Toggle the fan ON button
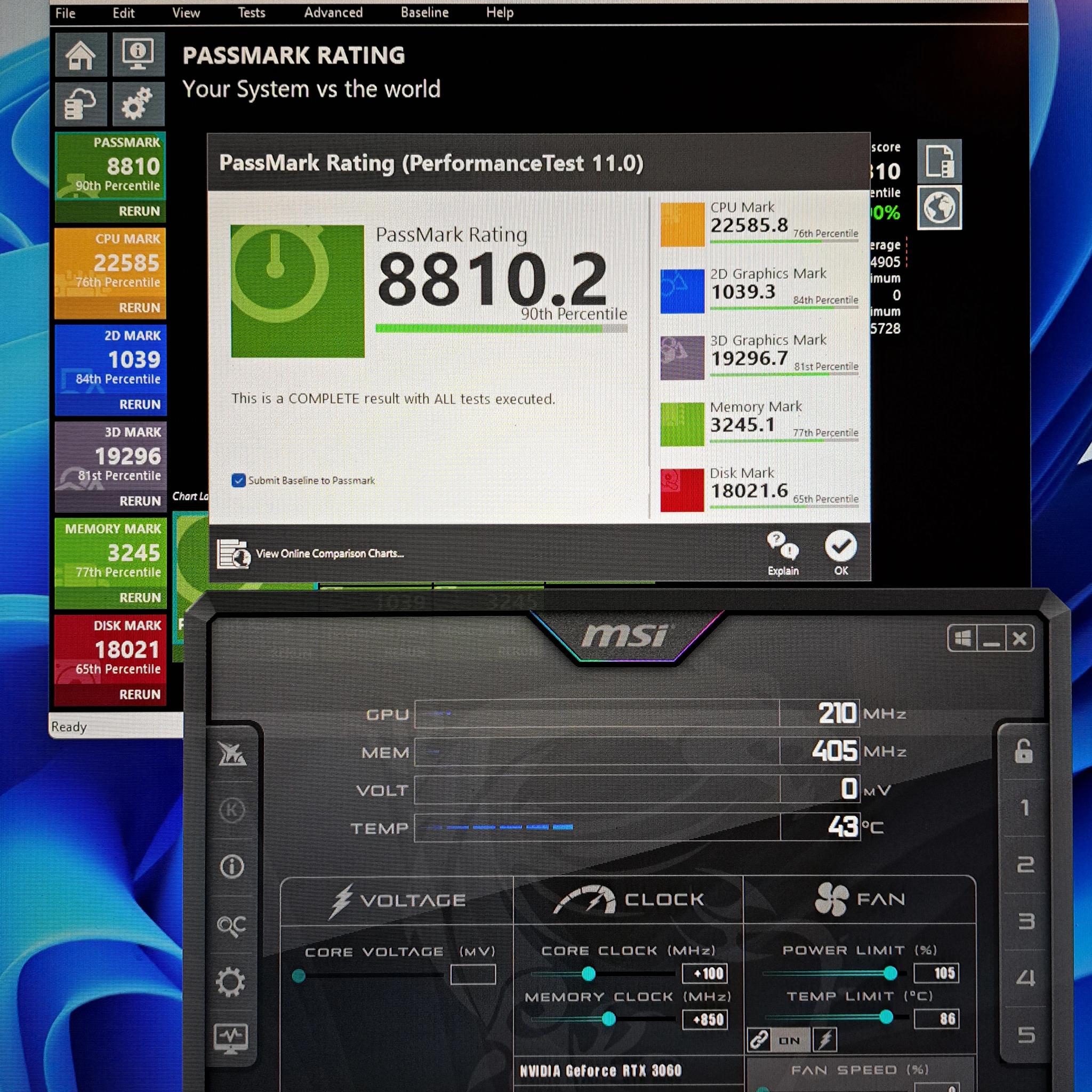The image size is (1092, 1092). (790, 1041)
